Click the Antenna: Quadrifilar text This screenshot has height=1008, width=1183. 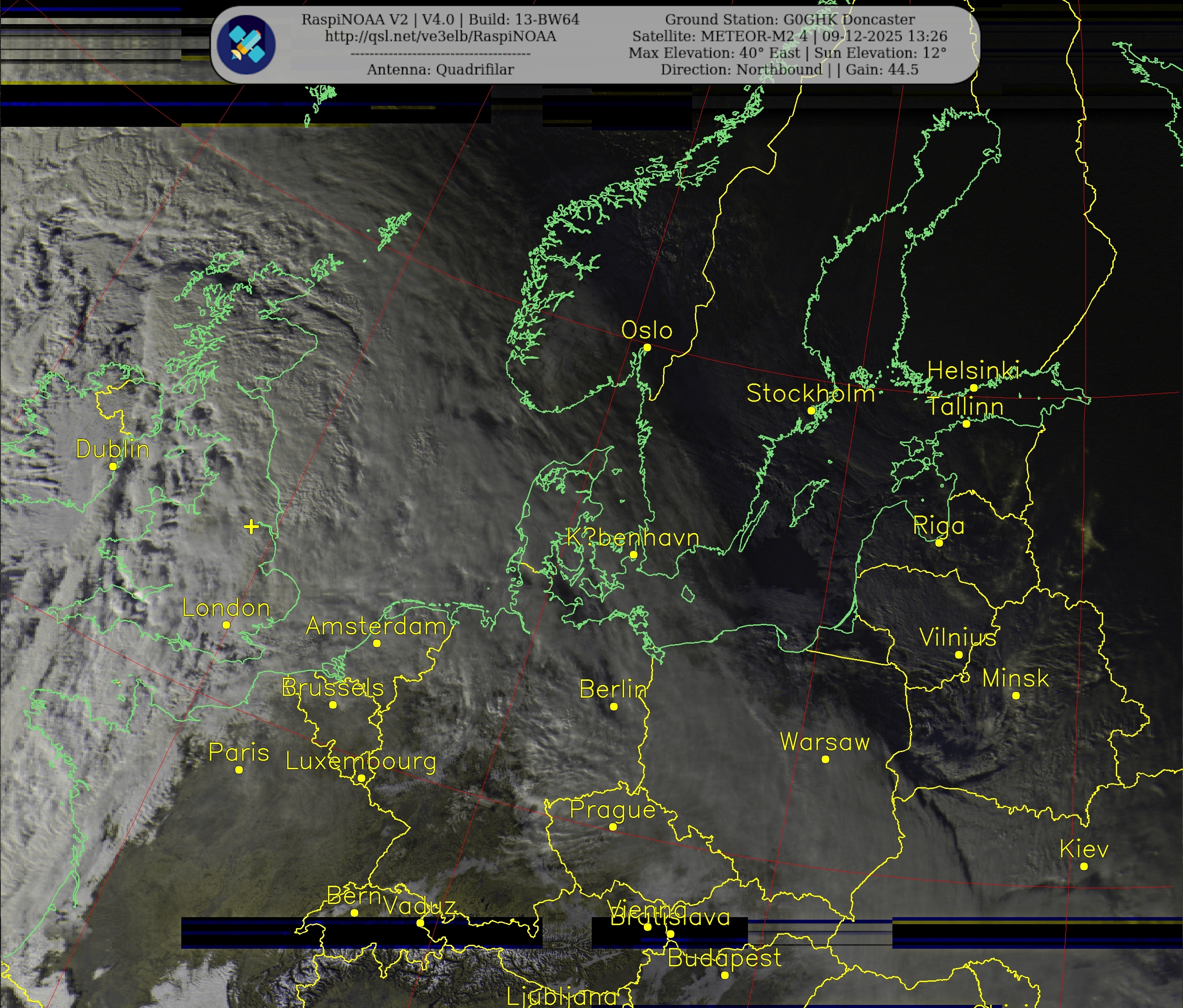tap(440, 70)
